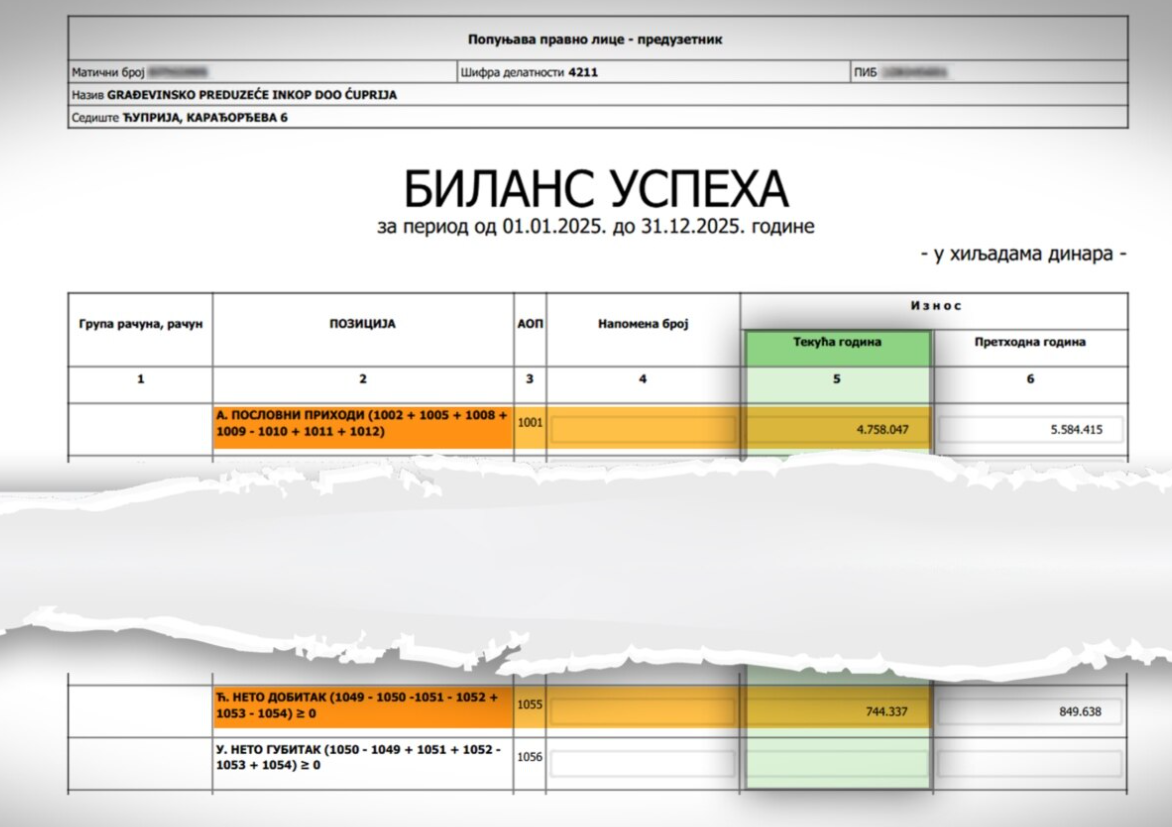
Task: Click the Напомена број field for AOP 1056
Action: (x=643, y=763)
